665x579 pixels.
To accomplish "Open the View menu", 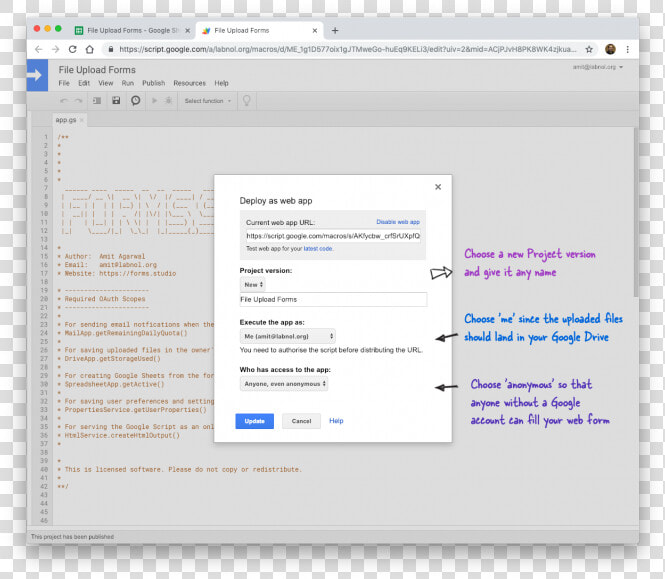I will click(x=106, y=83).
